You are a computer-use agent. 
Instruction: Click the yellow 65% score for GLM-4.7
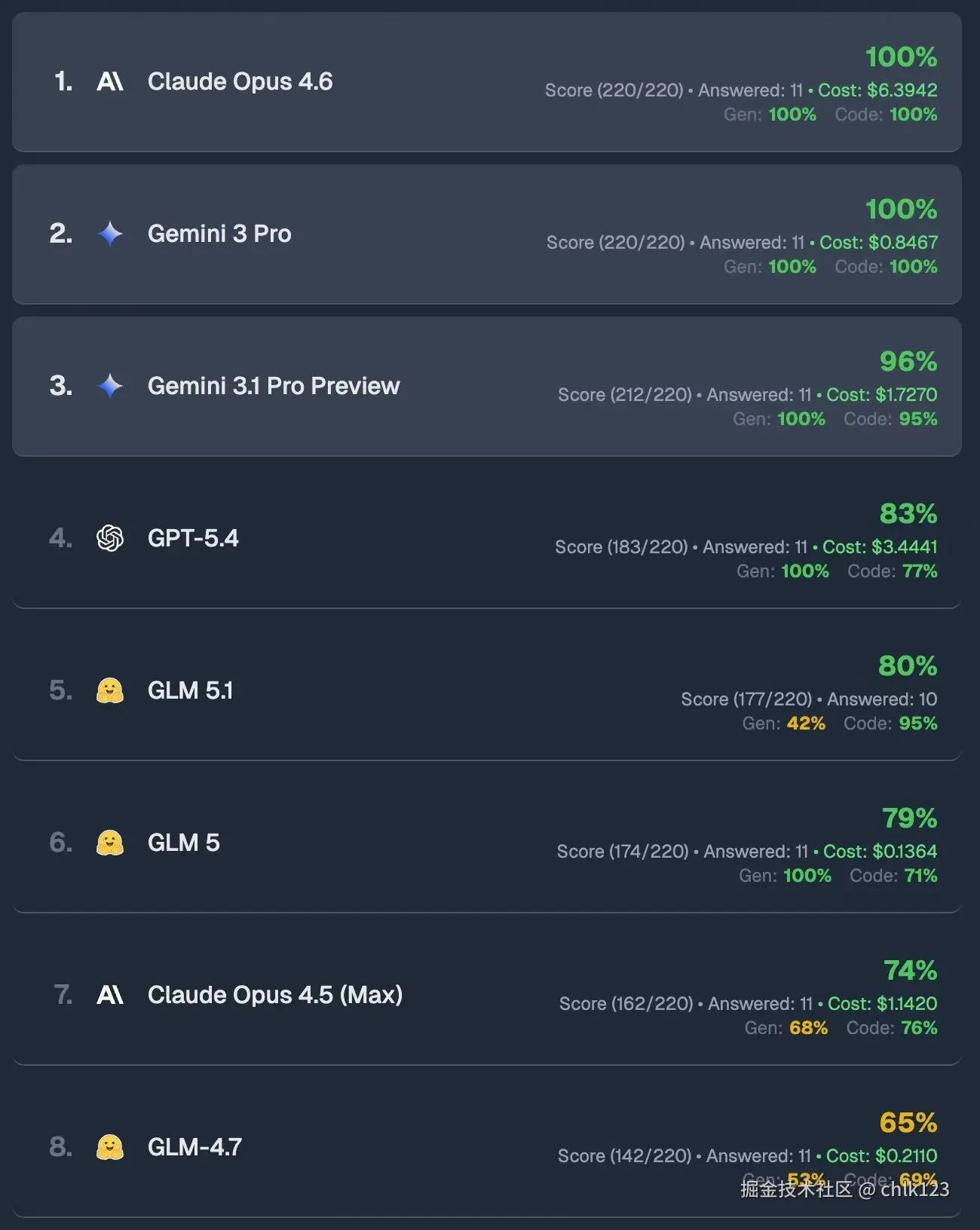point(908,1122)
